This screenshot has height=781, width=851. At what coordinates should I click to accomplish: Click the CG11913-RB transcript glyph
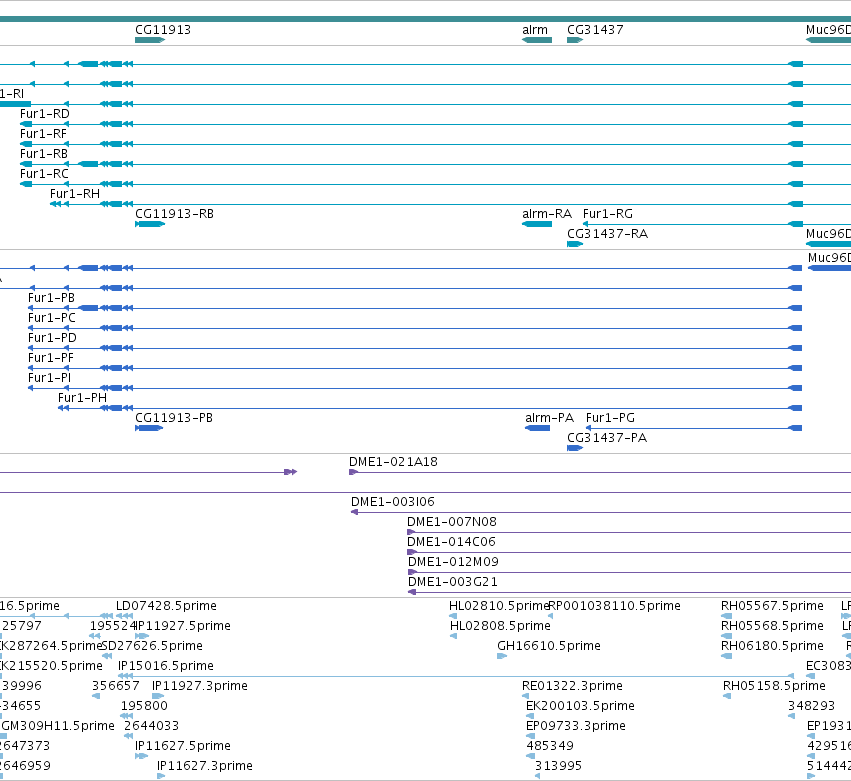point(150,224)
